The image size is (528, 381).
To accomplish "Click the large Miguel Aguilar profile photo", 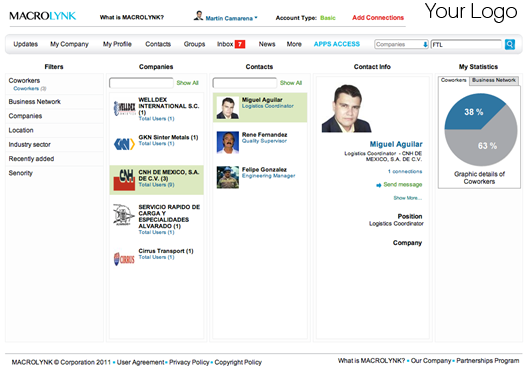I will click(x=346, y=108).
